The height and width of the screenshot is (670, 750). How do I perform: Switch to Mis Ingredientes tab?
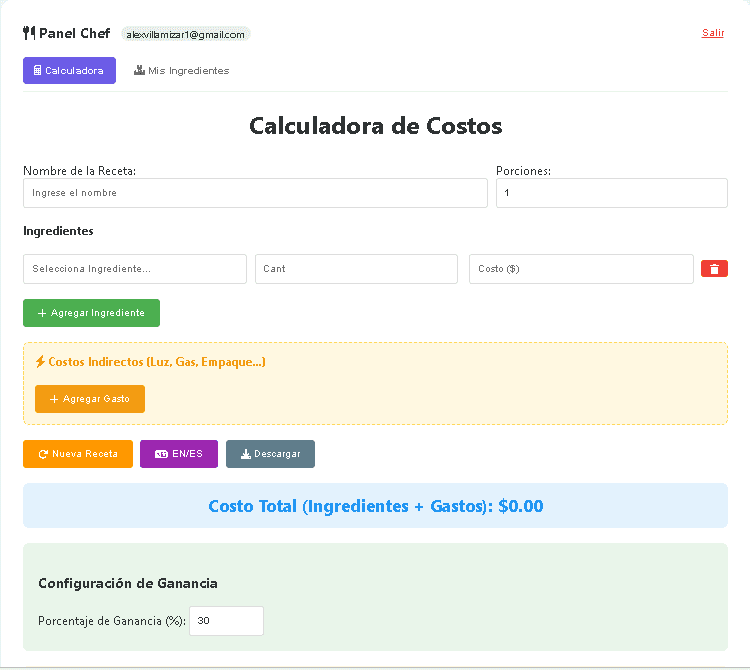click(x=181, y=70)
